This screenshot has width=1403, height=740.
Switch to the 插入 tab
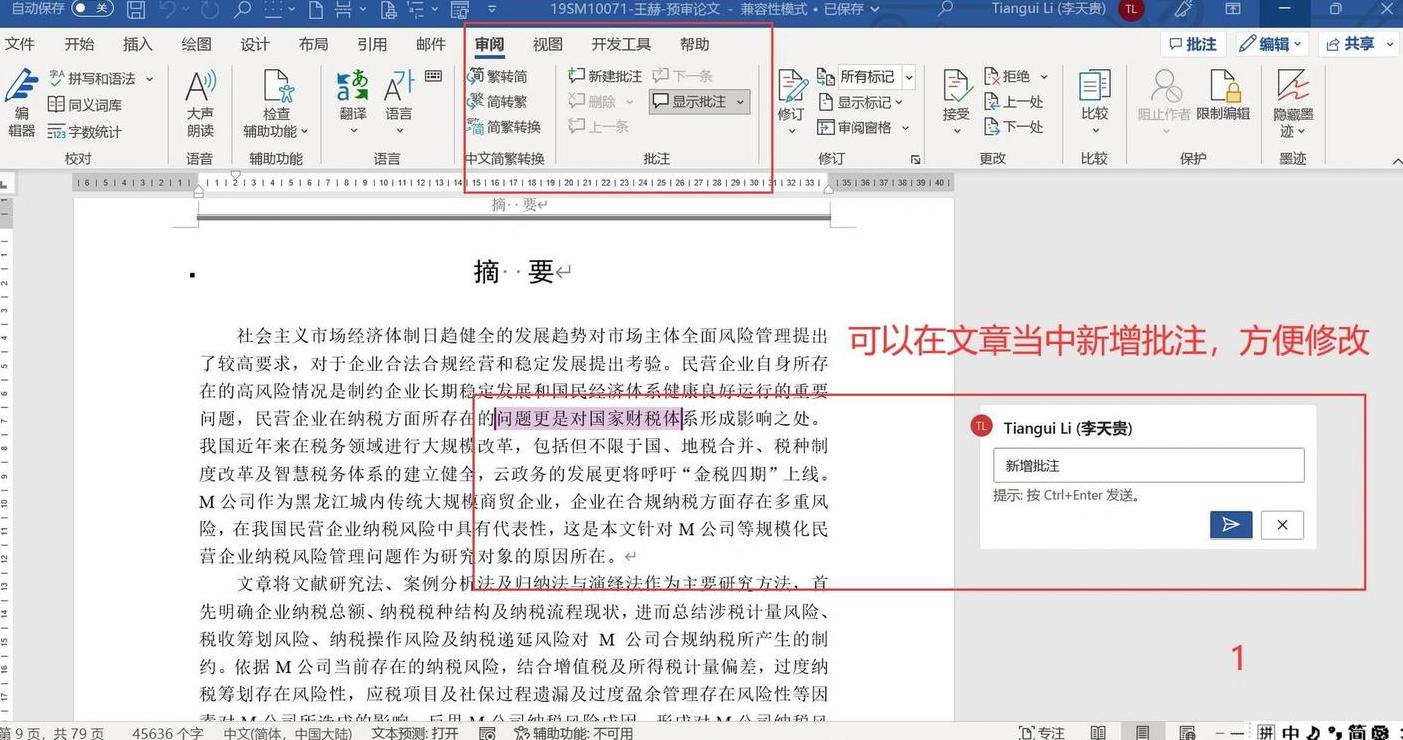point(138,44)
